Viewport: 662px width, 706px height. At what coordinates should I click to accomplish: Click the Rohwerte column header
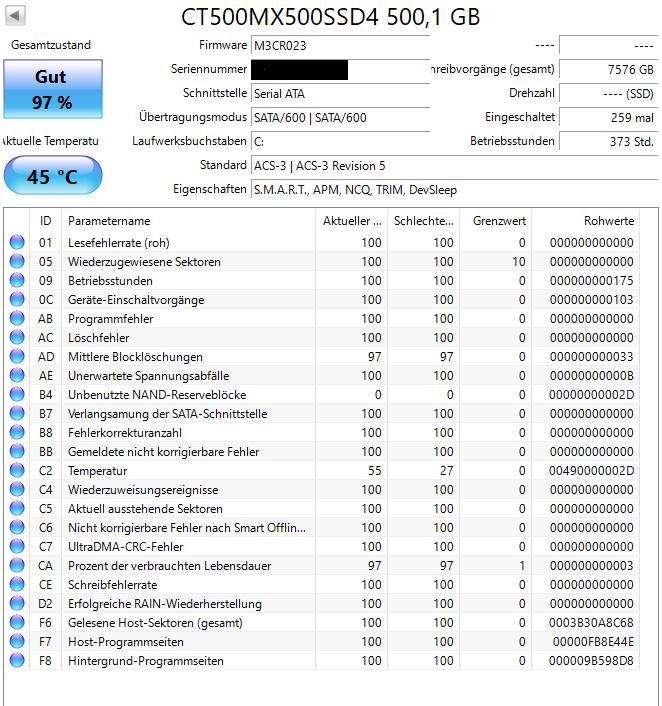pos(586,221)
